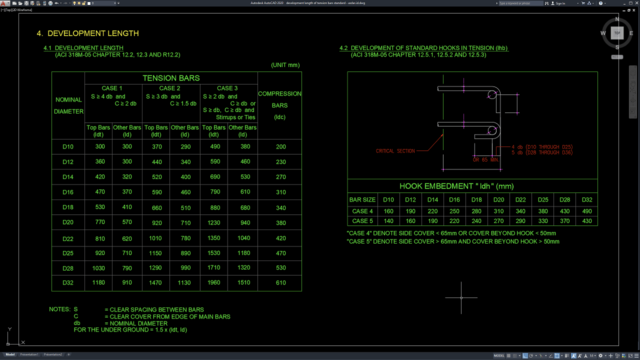Screen dimensions: 640x360
Task: Open the annotation scale dropdown in status bar
Action: [x=593, y=356]
